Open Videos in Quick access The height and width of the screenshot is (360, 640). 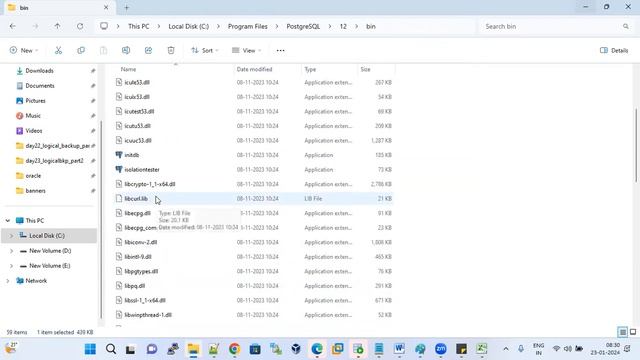click(x=33, y=131)
